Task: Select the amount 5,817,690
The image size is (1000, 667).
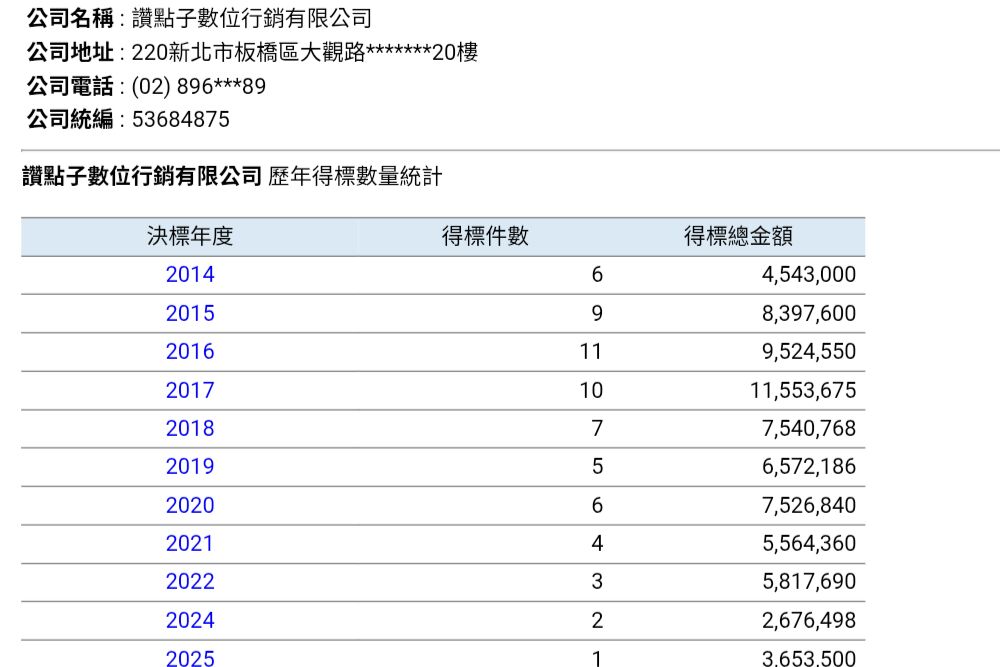Action: (x=809, y=582)
